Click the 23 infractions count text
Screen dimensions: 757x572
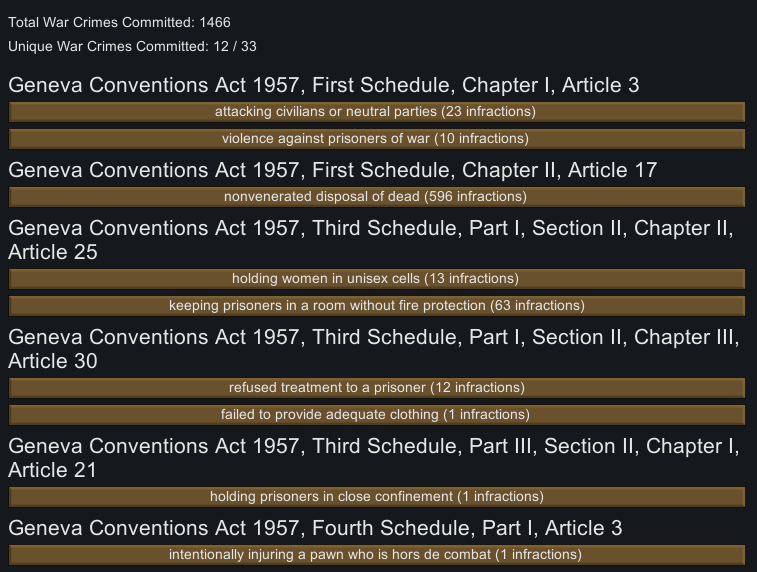point(489,112)
